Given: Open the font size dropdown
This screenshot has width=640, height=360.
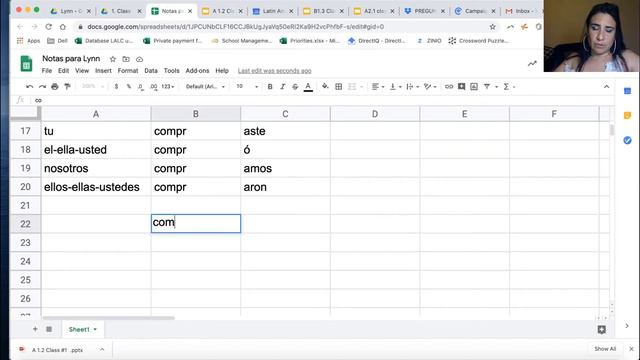Looking at the screenshot, I should click(247, 87).
